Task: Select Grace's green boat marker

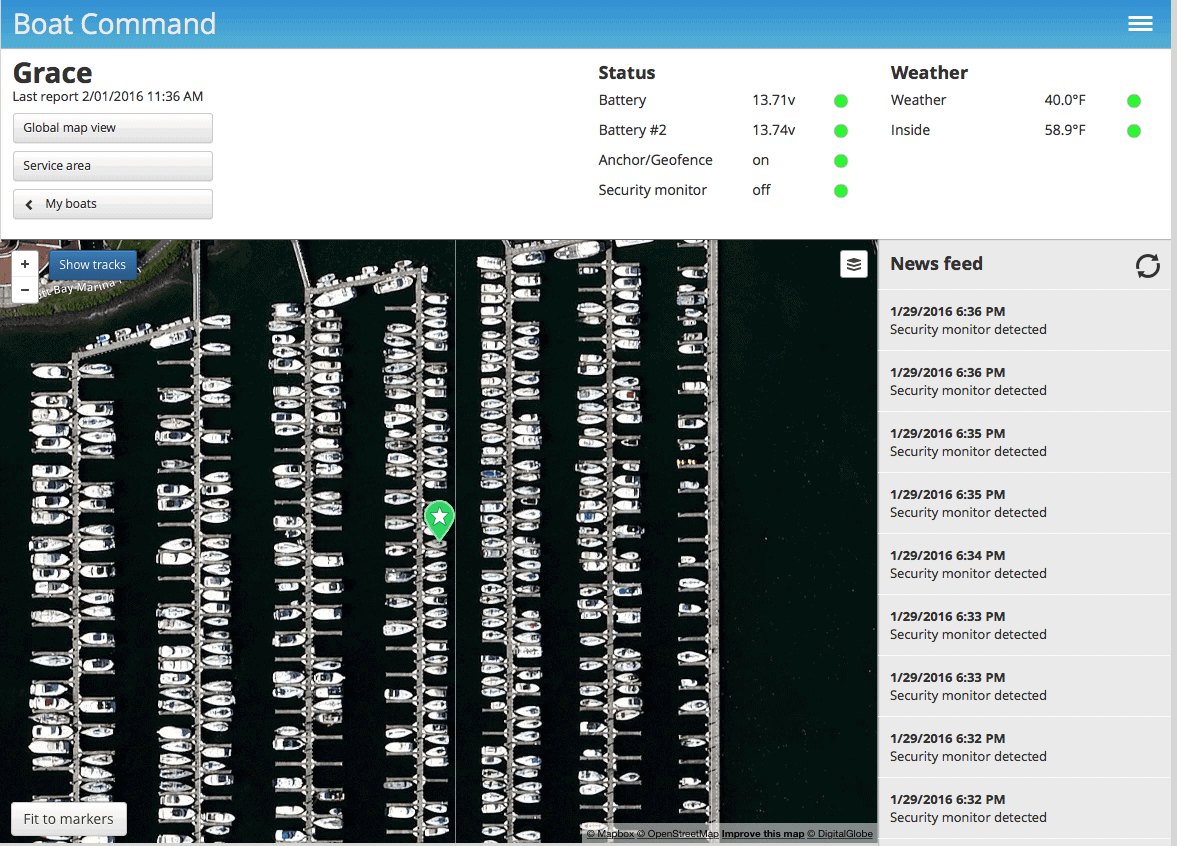Action: 438,518
